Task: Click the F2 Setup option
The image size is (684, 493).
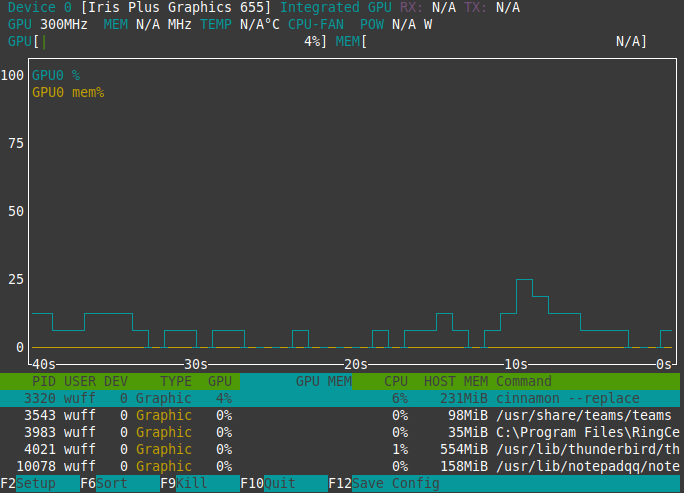Action: coord(28,484)
